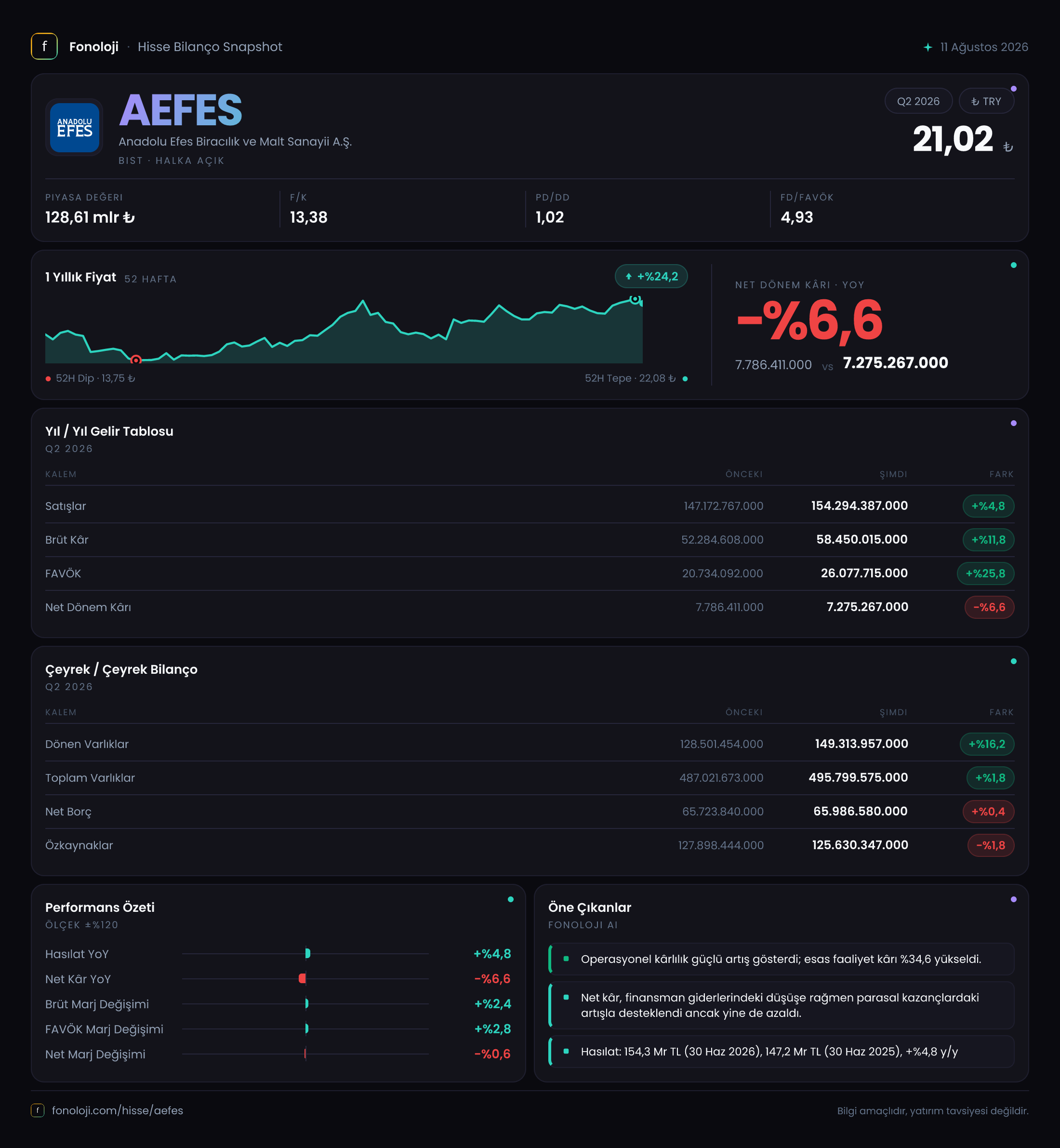Image resolution: width=1060 pixels, height=1148 pixels.
Task: Click the Anadolu Efes company logo
Action: (75, 127)
